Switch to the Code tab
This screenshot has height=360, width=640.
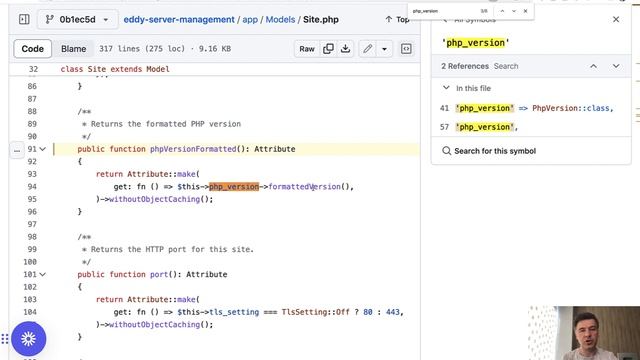tap(33, 49)
